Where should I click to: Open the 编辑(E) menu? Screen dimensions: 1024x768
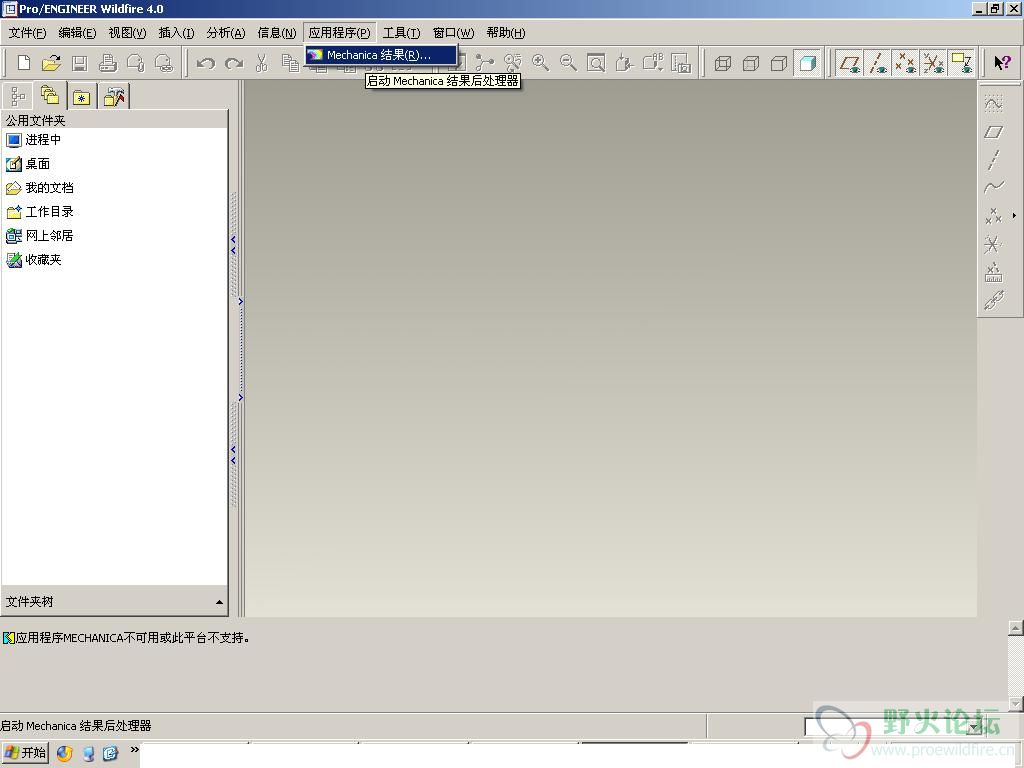[77, 33]
